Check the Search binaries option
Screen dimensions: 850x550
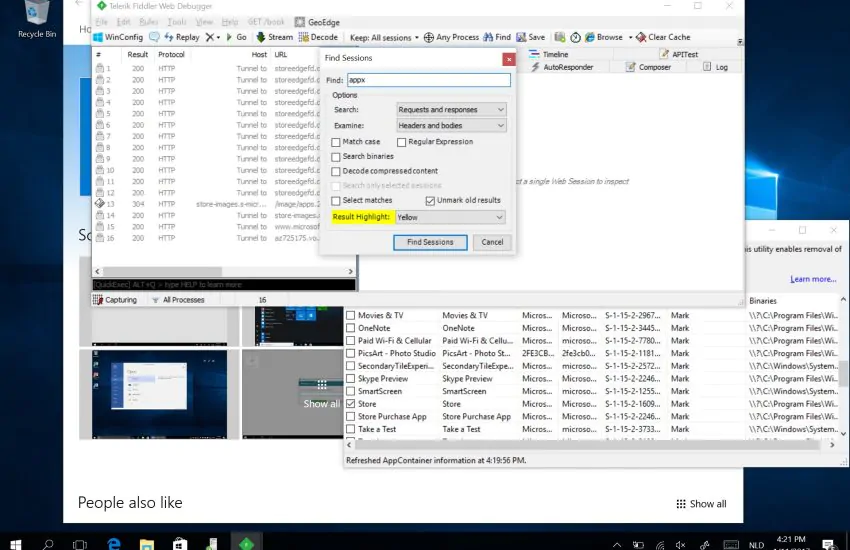tap(336, 157)
